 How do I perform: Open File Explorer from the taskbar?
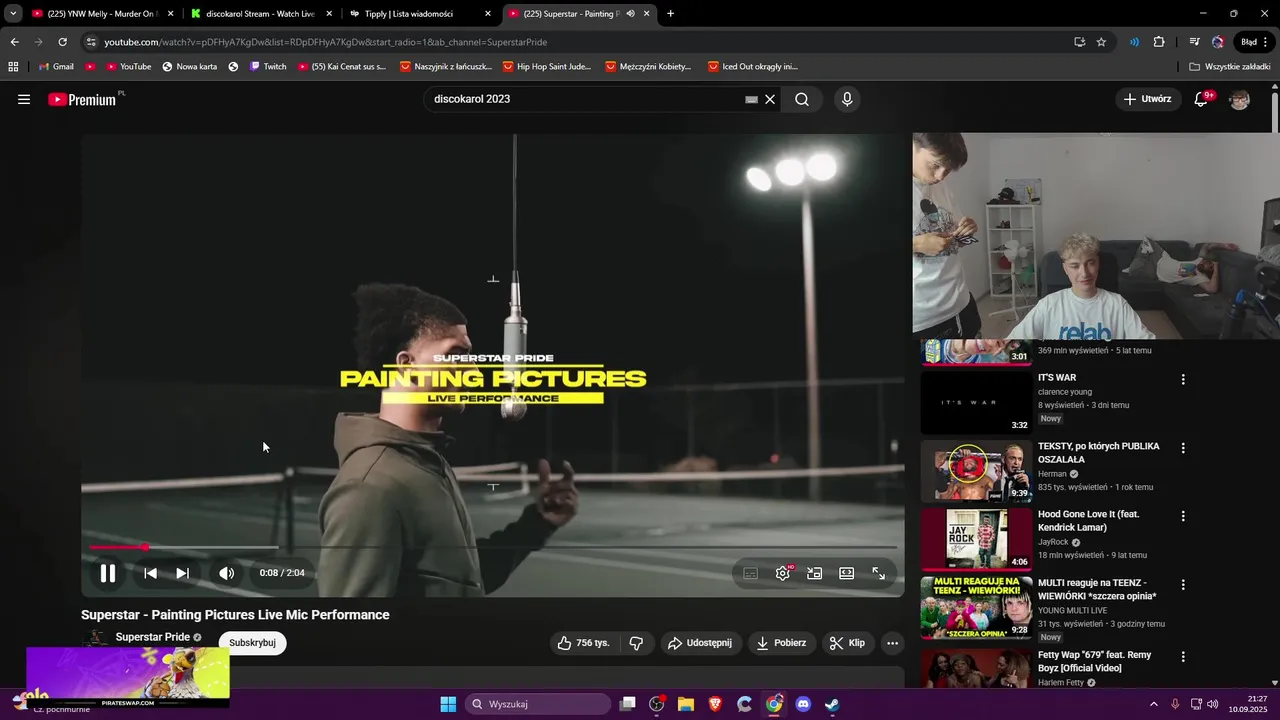686,704
